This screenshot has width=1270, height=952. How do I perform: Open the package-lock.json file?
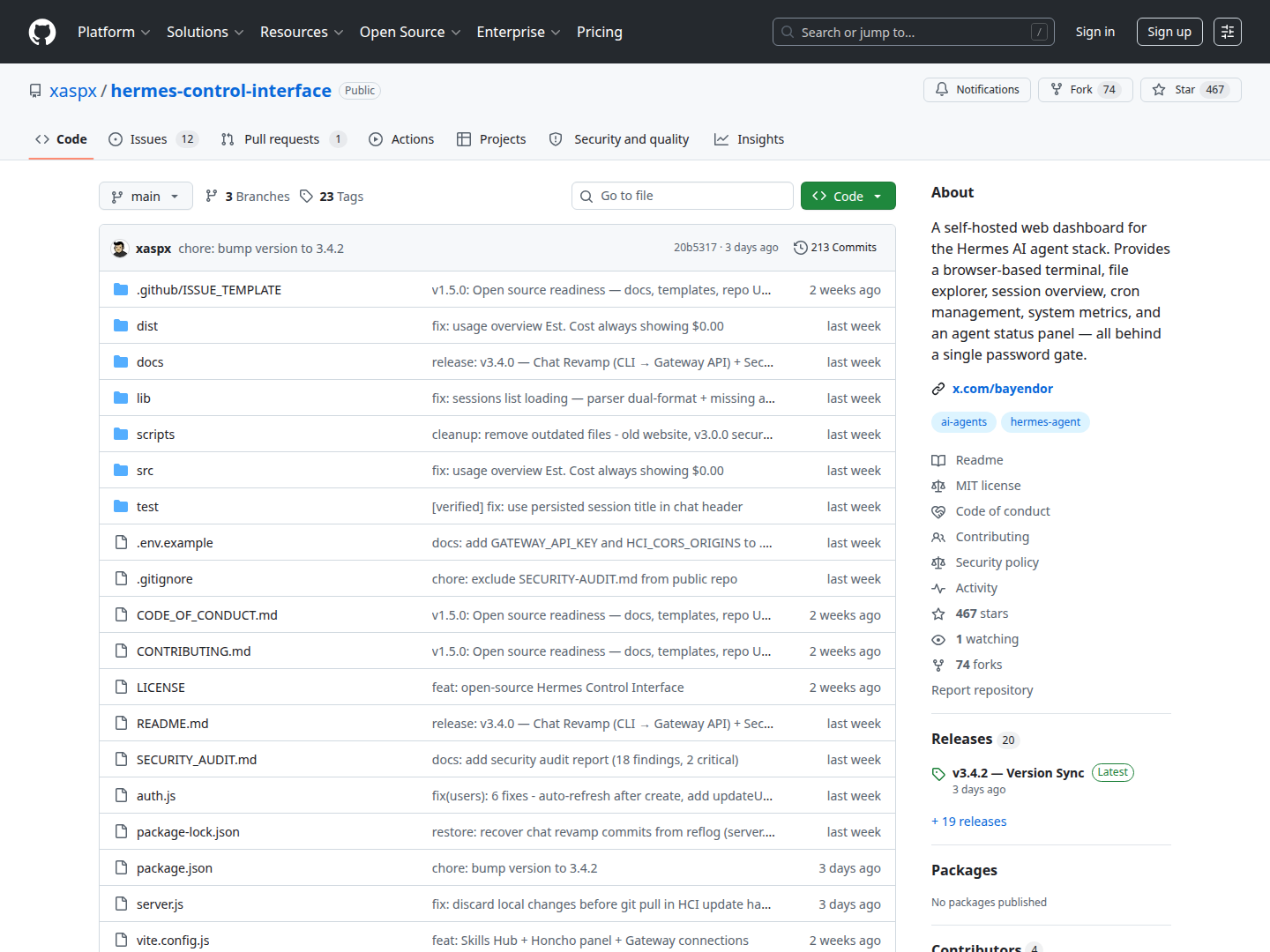click(188, 832)
